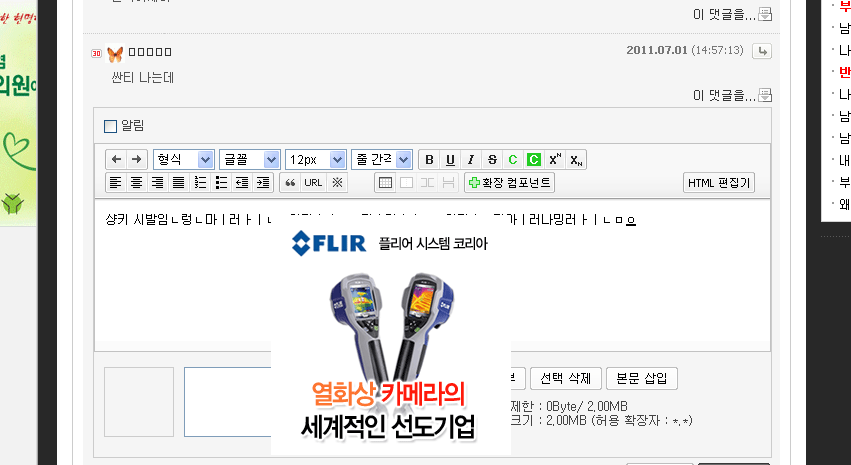Switch to the HTML 편집기 editor

point(719,183)
